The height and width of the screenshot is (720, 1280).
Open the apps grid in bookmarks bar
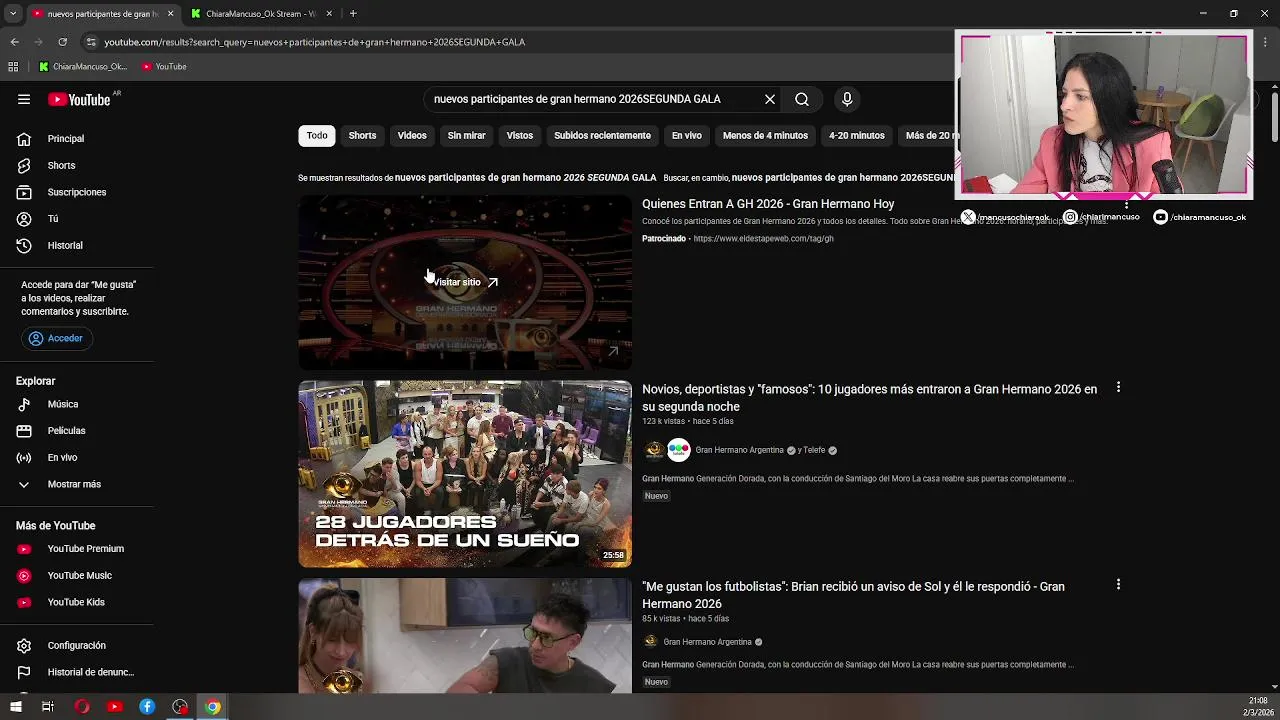point(13,67)
